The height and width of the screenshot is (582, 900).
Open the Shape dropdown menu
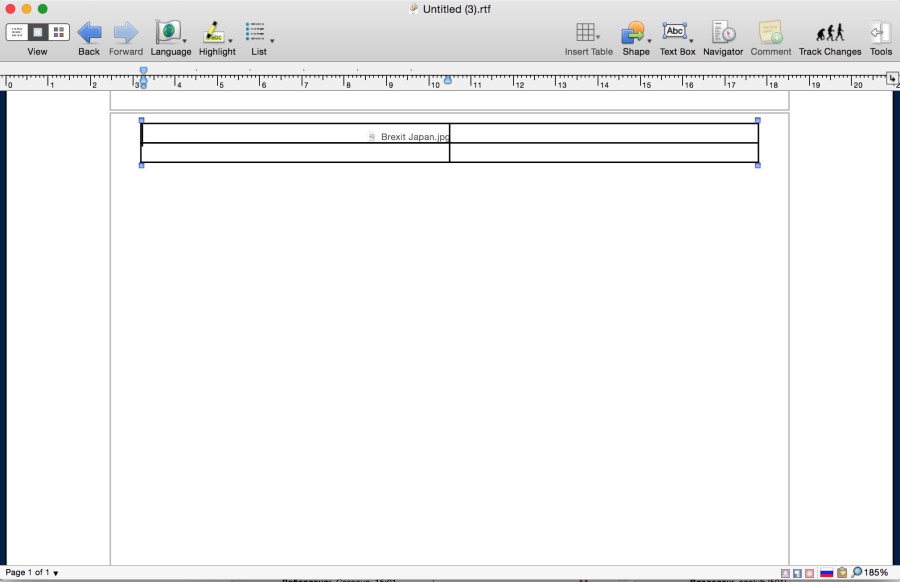tap(650, 41)
